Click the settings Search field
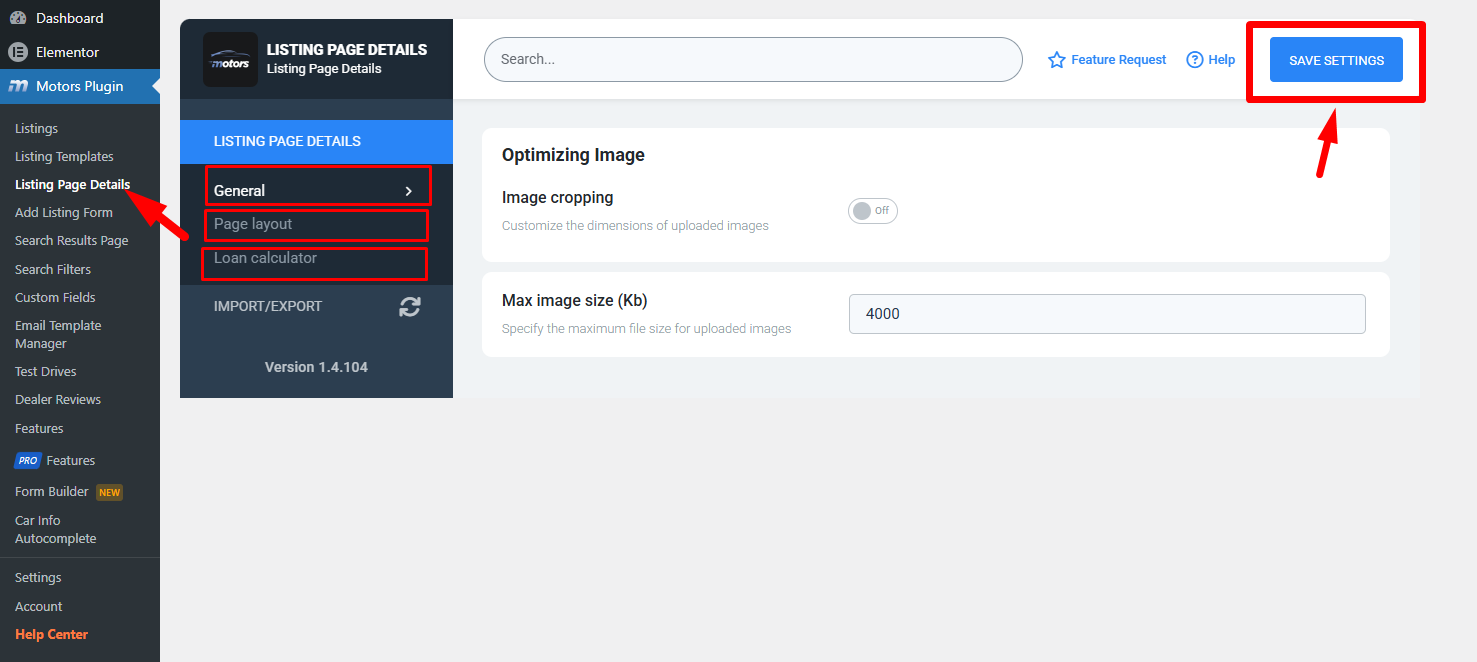The height and width of the screenshot is (662, 1477). [752, 60]
